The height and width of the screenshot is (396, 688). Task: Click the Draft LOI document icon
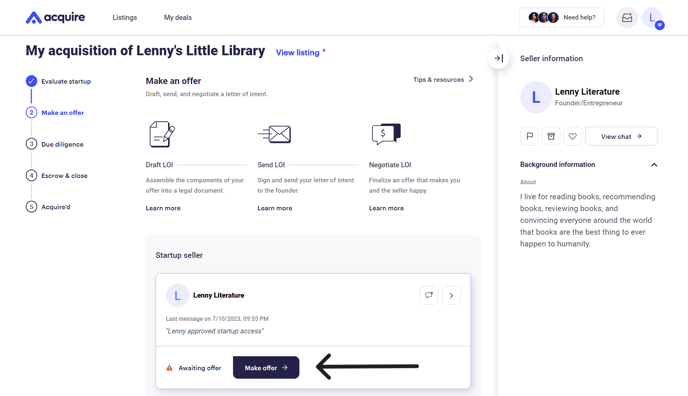162,134
